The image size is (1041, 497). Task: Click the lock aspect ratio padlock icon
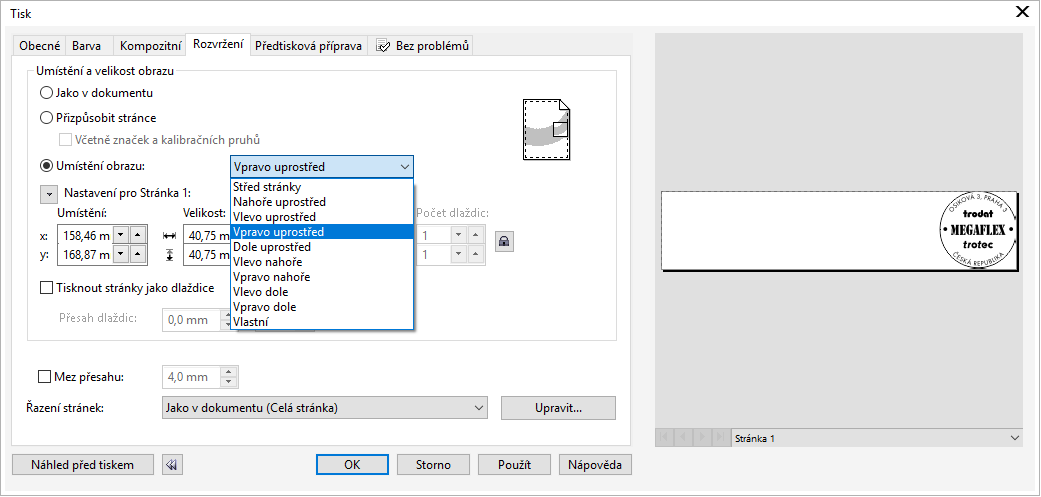click(x=504, y=240)
